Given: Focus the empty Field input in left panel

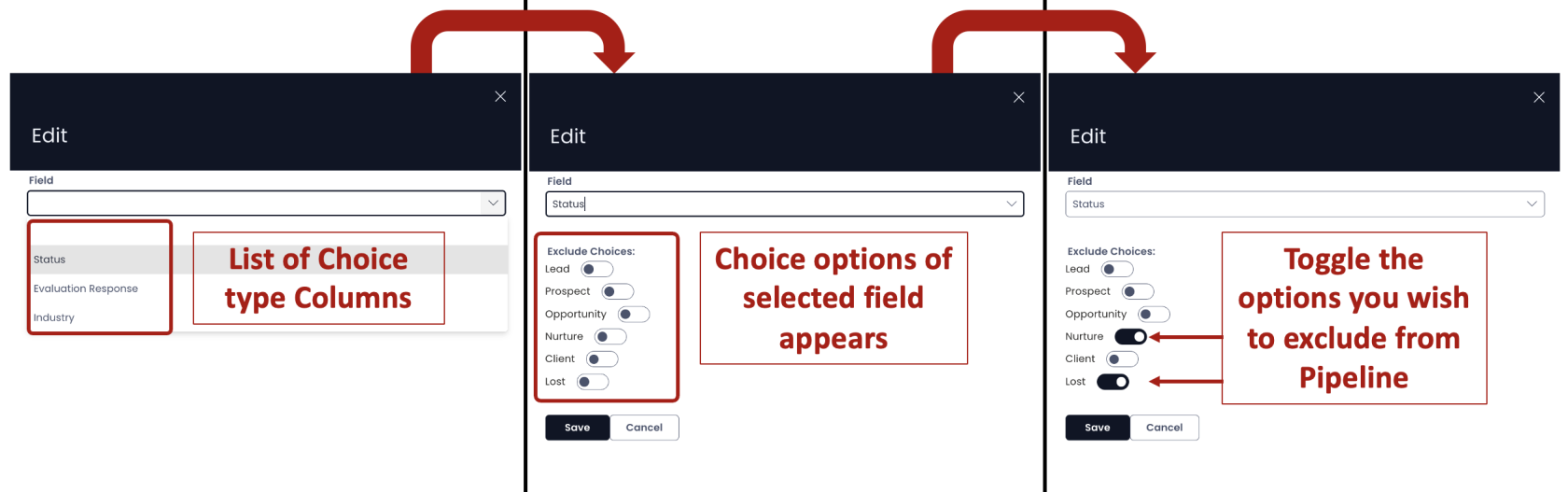Looking at the screenshot, I should point(255,203).
